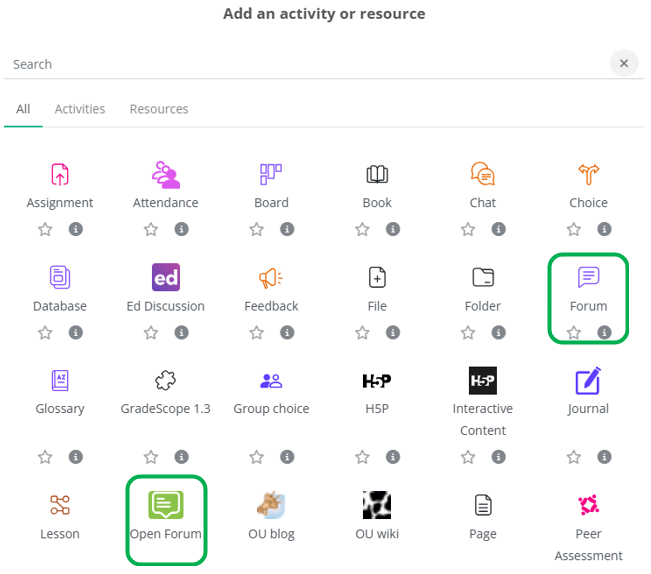The image size is (651, 574).
Task: Open the Lesson activity
Action: [60, 505]
